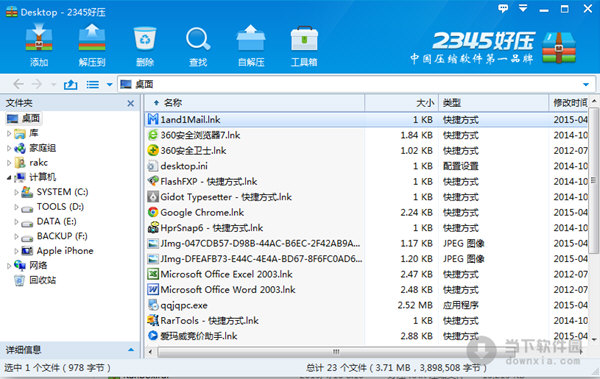
Task: Sort by the 修改时间 column header
Action: (569, 103)
